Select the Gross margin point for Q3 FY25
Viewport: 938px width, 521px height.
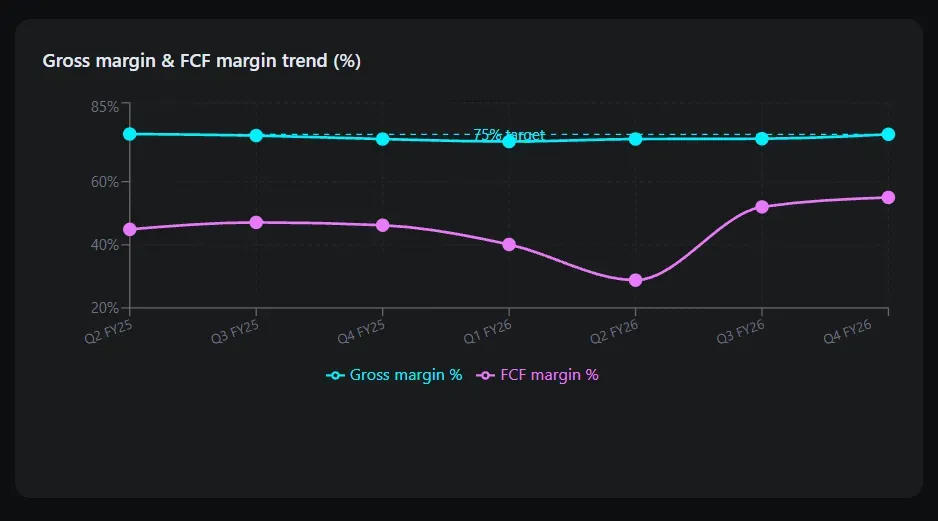256,135
